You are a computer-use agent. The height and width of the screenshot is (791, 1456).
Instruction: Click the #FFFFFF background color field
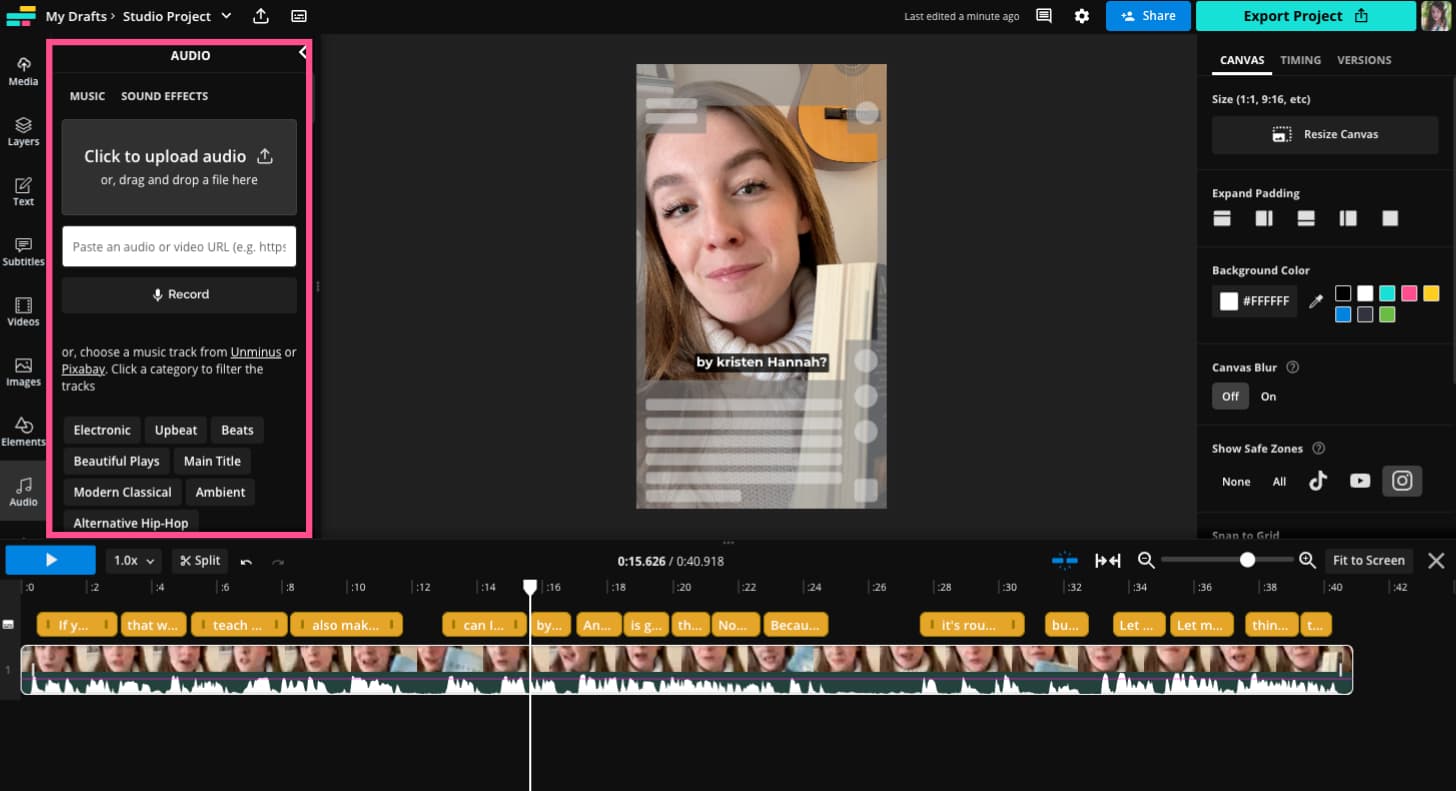coord(1255,301)
